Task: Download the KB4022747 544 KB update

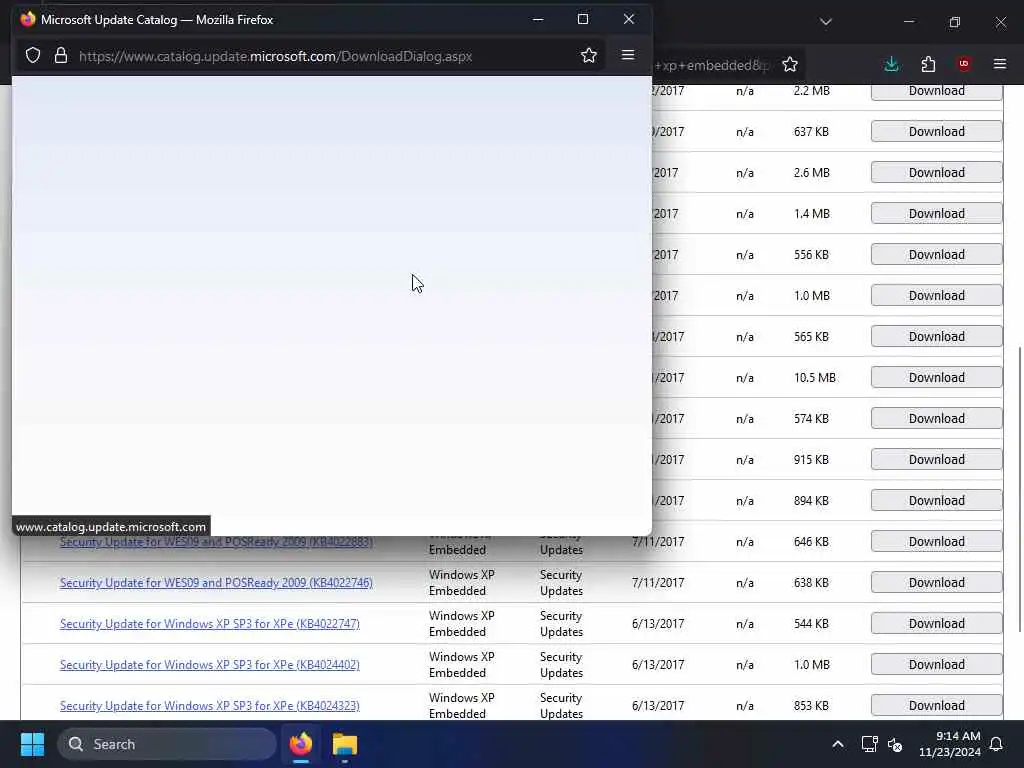Action: pos(936,624)
